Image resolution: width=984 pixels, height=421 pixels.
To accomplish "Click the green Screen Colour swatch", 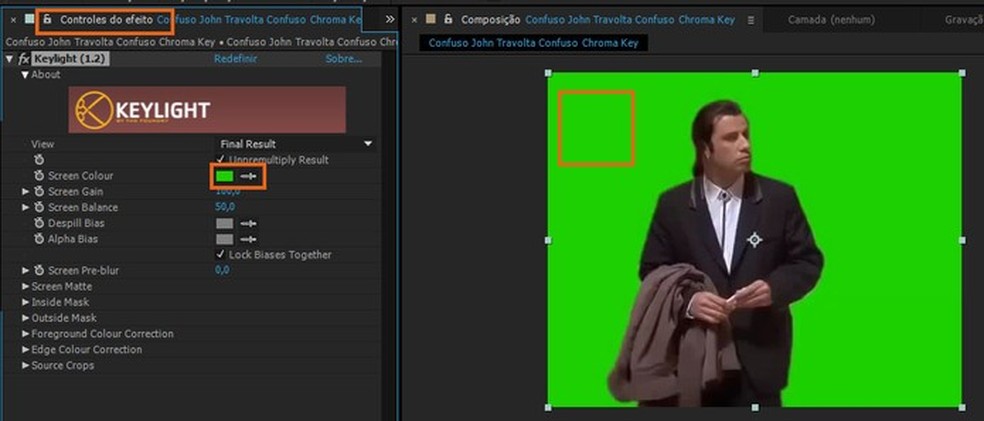I will (224, 176).
